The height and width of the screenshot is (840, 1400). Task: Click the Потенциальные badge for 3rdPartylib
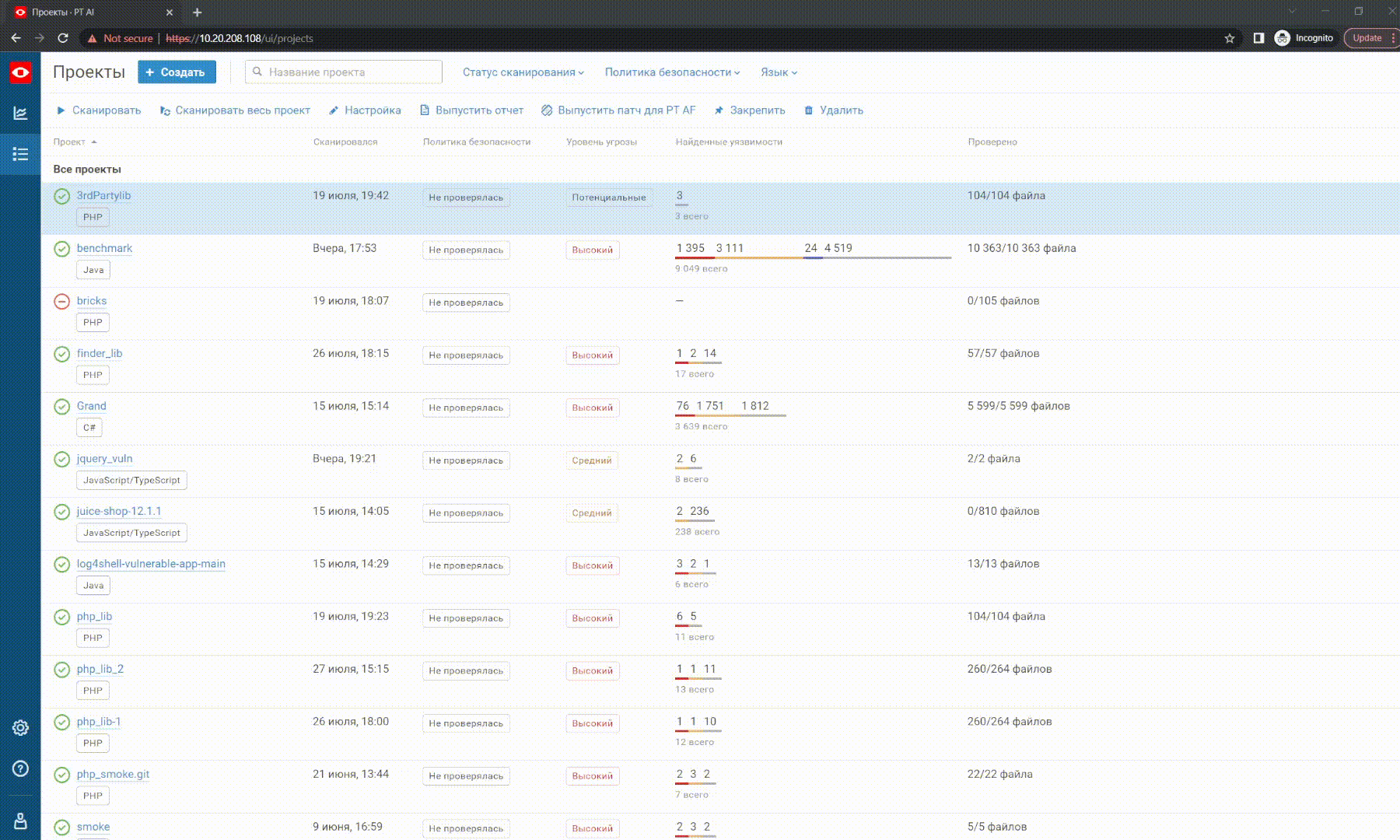click(x=609, y=198)
